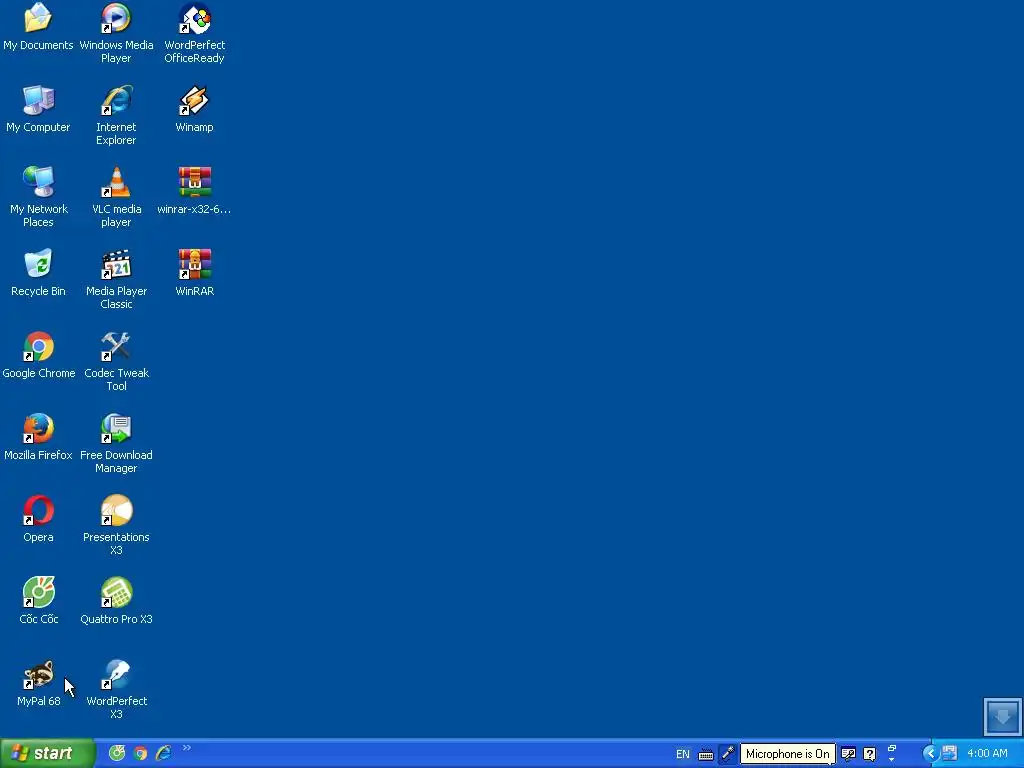This screenshot has width=1024, height=768.
Task: Launch Internet Explorer from Quick Launch bar
Action: click(163, 754)
